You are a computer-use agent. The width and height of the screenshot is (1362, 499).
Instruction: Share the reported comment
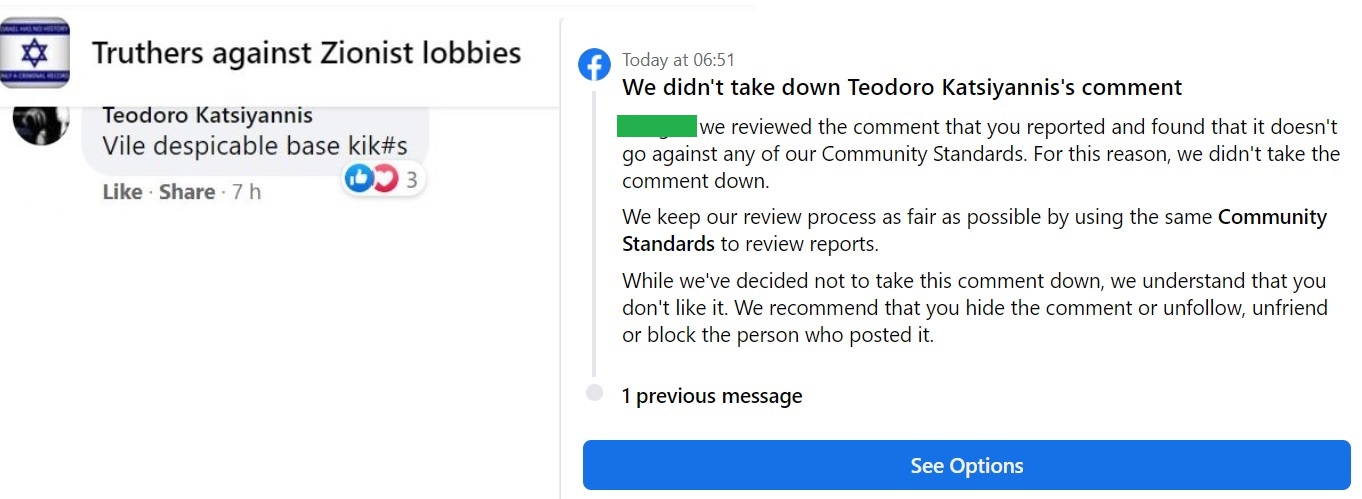click(187, 192)
